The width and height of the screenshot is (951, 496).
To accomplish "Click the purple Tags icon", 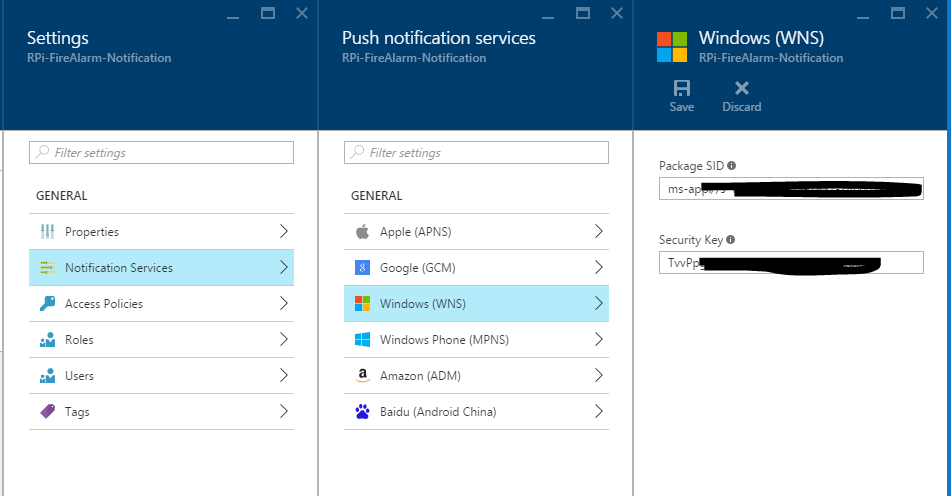I will tap(47, 412).
